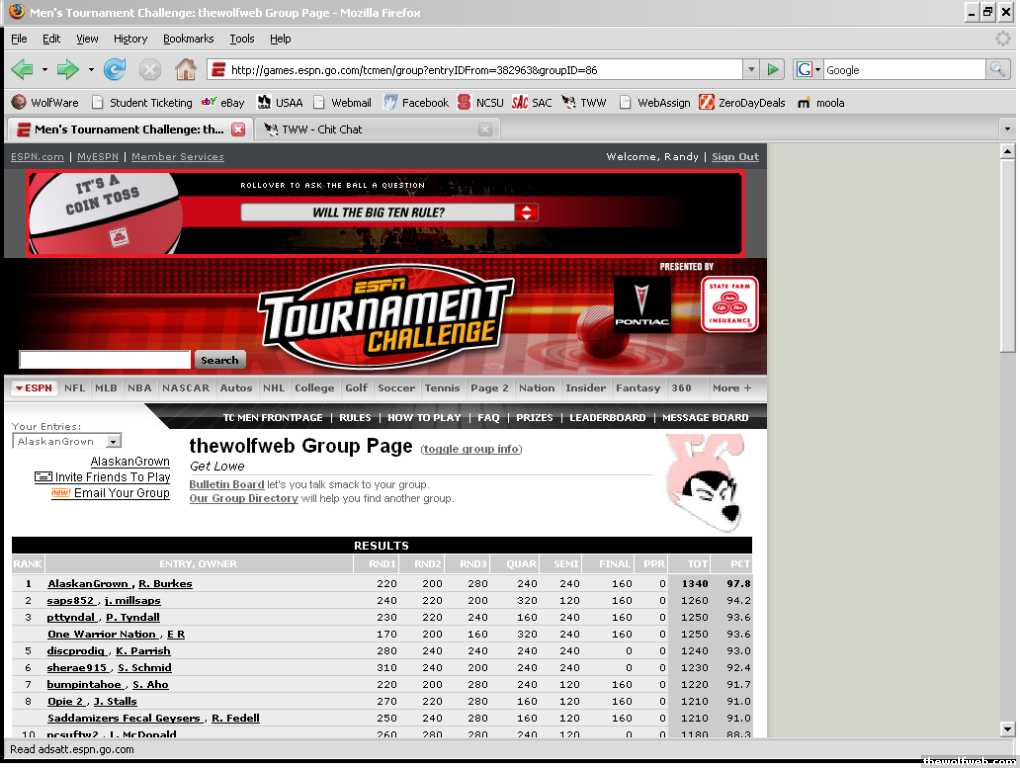Open the LEADERBOARD link

point(607,417)
